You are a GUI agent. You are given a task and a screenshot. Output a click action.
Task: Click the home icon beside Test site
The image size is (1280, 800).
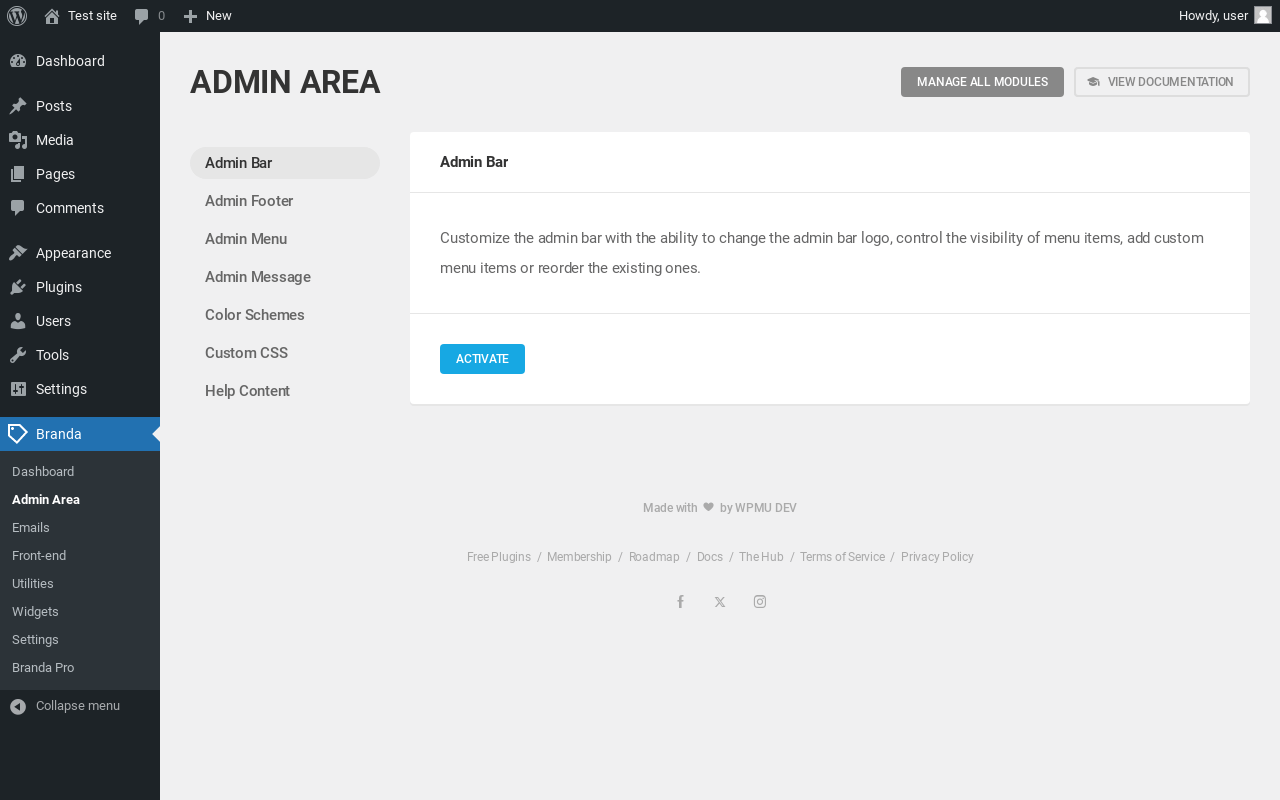[52, 16]
